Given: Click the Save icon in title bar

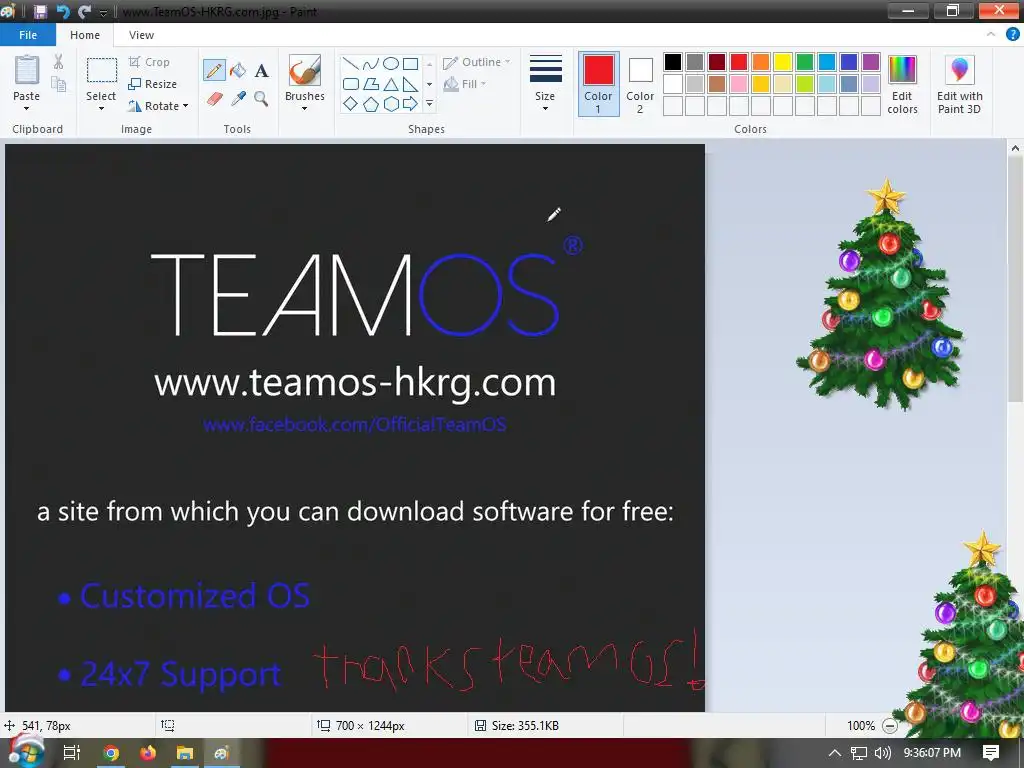Looking at the screenshot, I should tap(40, 11).
